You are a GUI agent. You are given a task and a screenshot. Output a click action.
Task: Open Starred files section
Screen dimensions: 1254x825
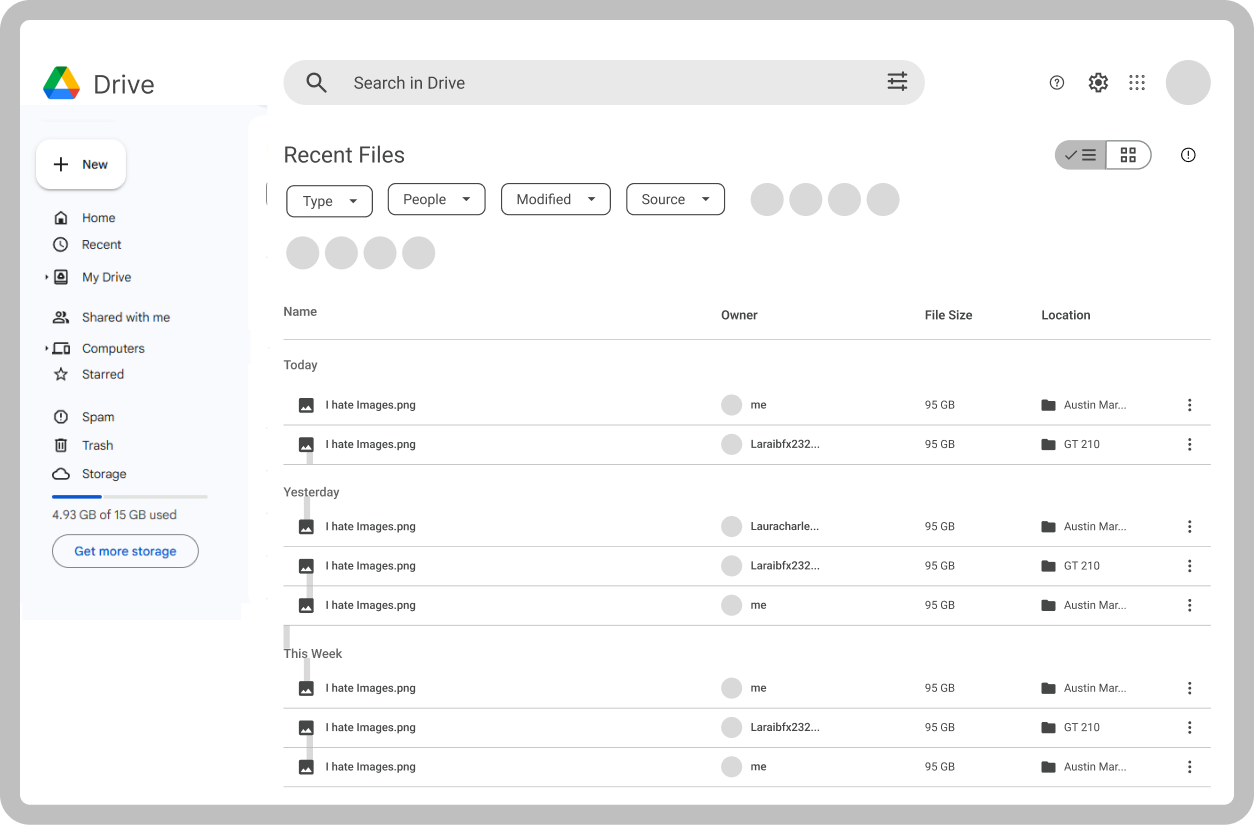[x=103, y=375]
